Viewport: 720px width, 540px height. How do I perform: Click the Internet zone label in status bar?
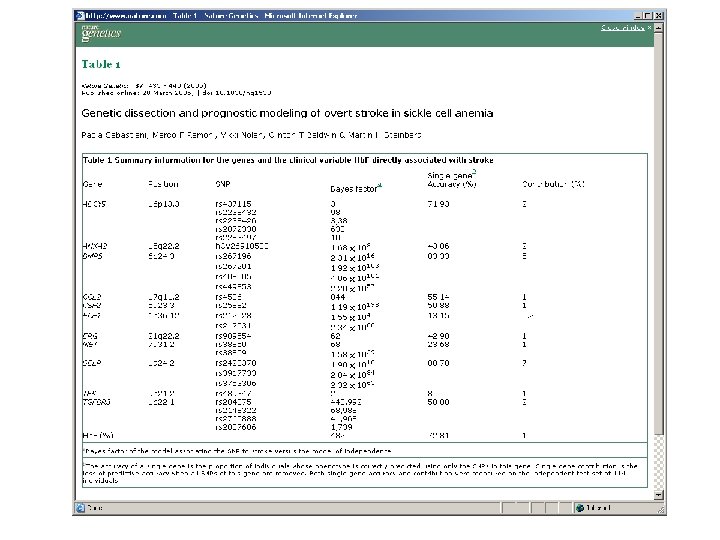[x=598, y=508]
